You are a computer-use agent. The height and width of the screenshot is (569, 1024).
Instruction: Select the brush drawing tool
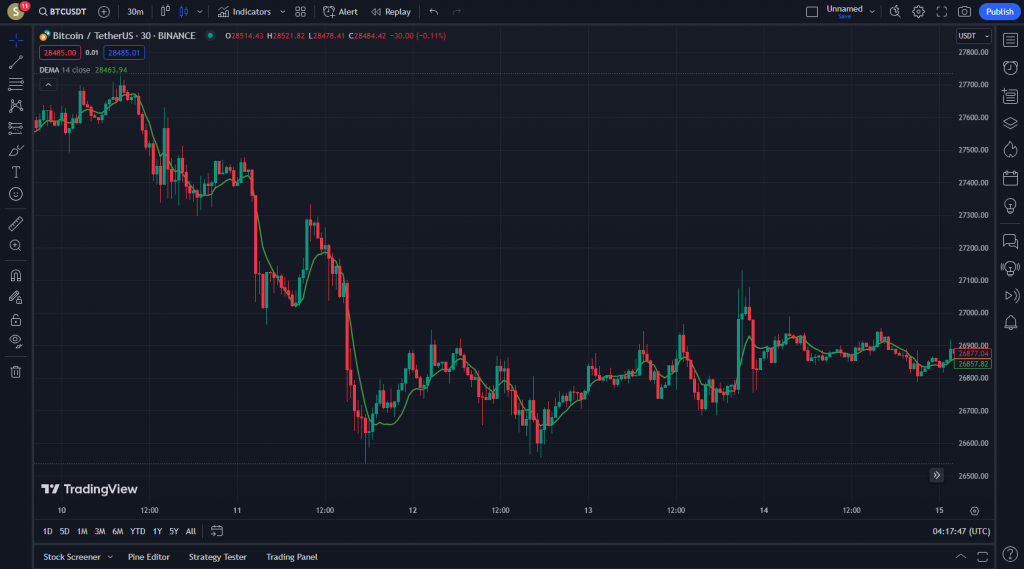click(x=16, y=150)
